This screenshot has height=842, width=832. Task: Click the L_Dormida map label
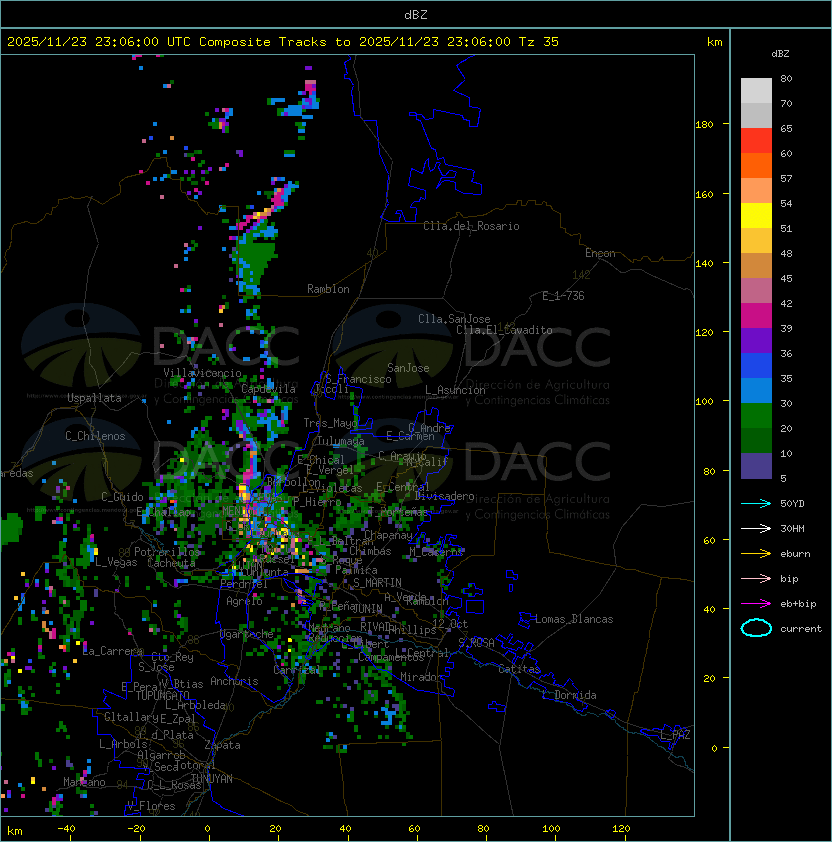(569, 695)
